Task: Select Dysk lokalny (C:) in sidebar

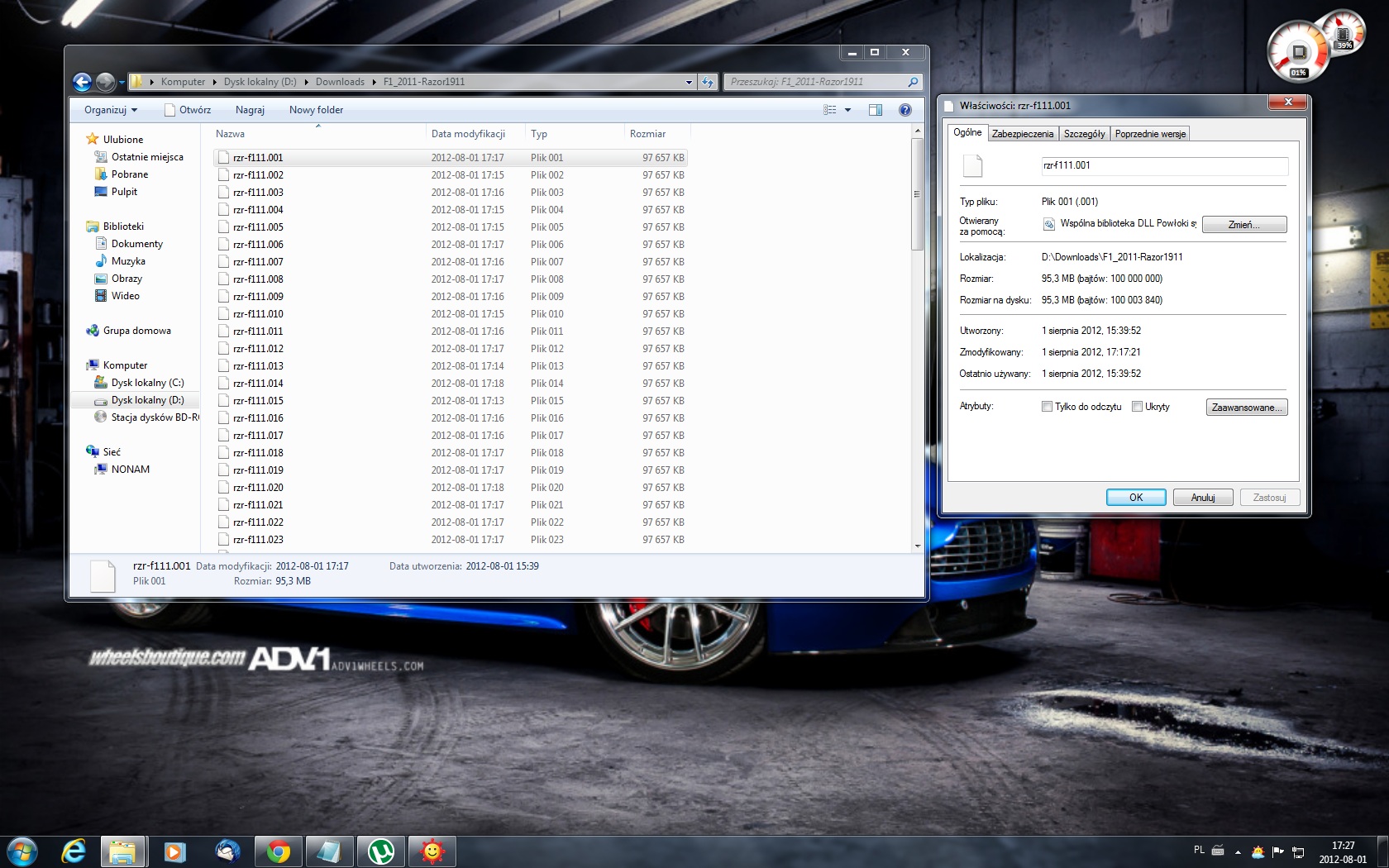Action: [x=147, y=383]
